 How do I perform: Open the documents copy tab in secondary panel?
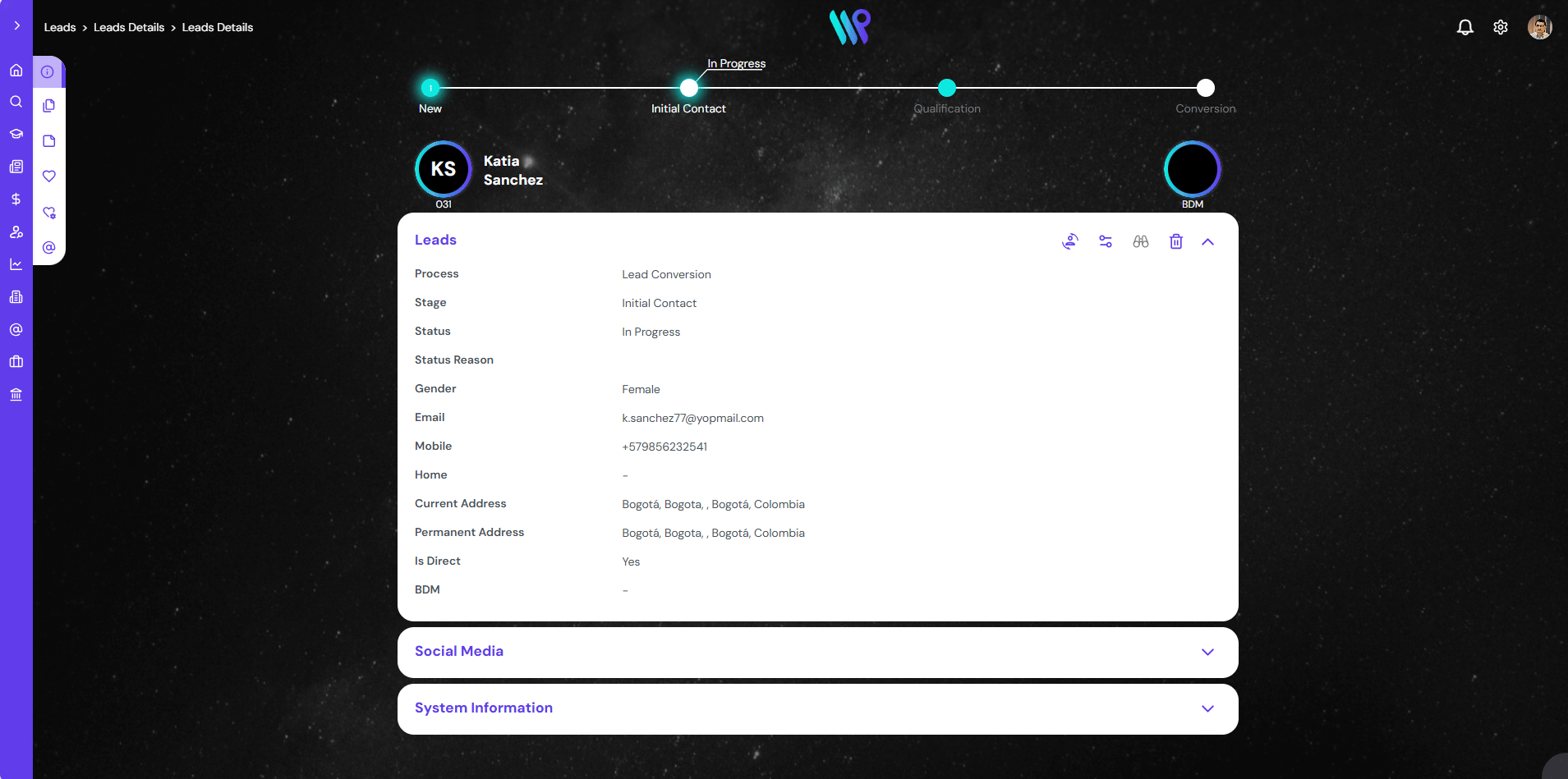pos(49,106)
